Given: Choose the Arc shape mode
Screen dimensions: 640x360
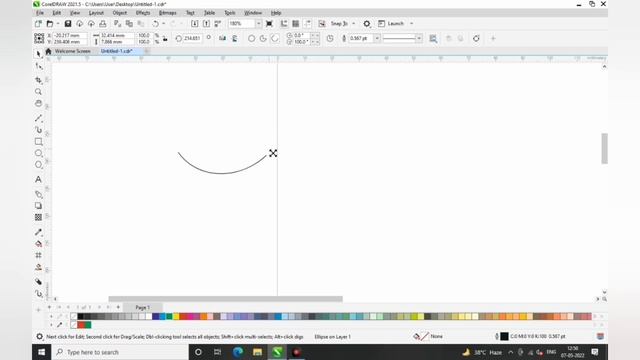Looking at the screenshot, I should point(275,38).
